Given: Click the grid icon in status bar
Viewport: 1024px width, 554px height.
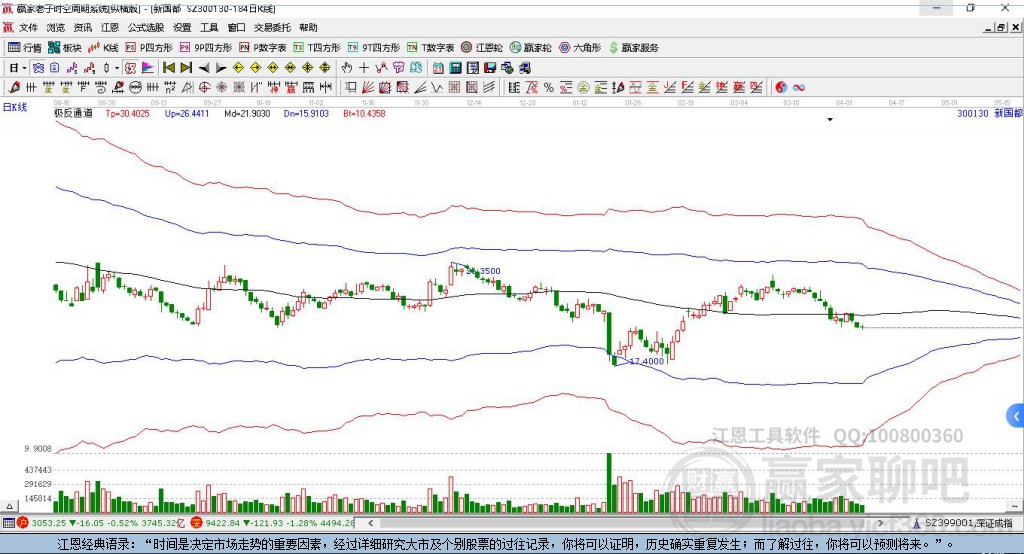Looking at the screenshot, I should click(8, 523).
